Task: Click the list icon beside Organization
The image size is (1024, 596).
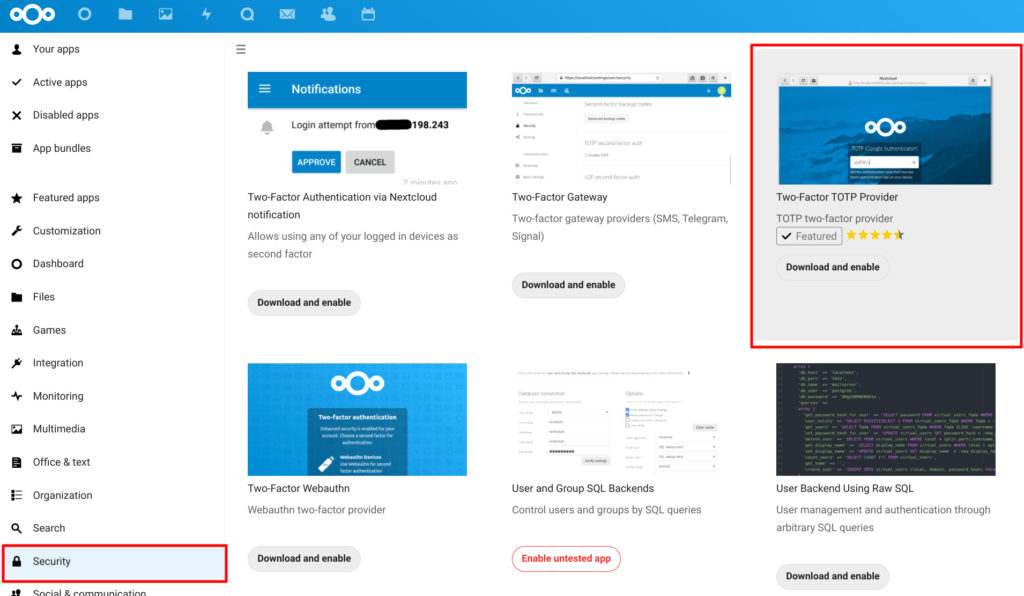Action: (x=17, y=495)
